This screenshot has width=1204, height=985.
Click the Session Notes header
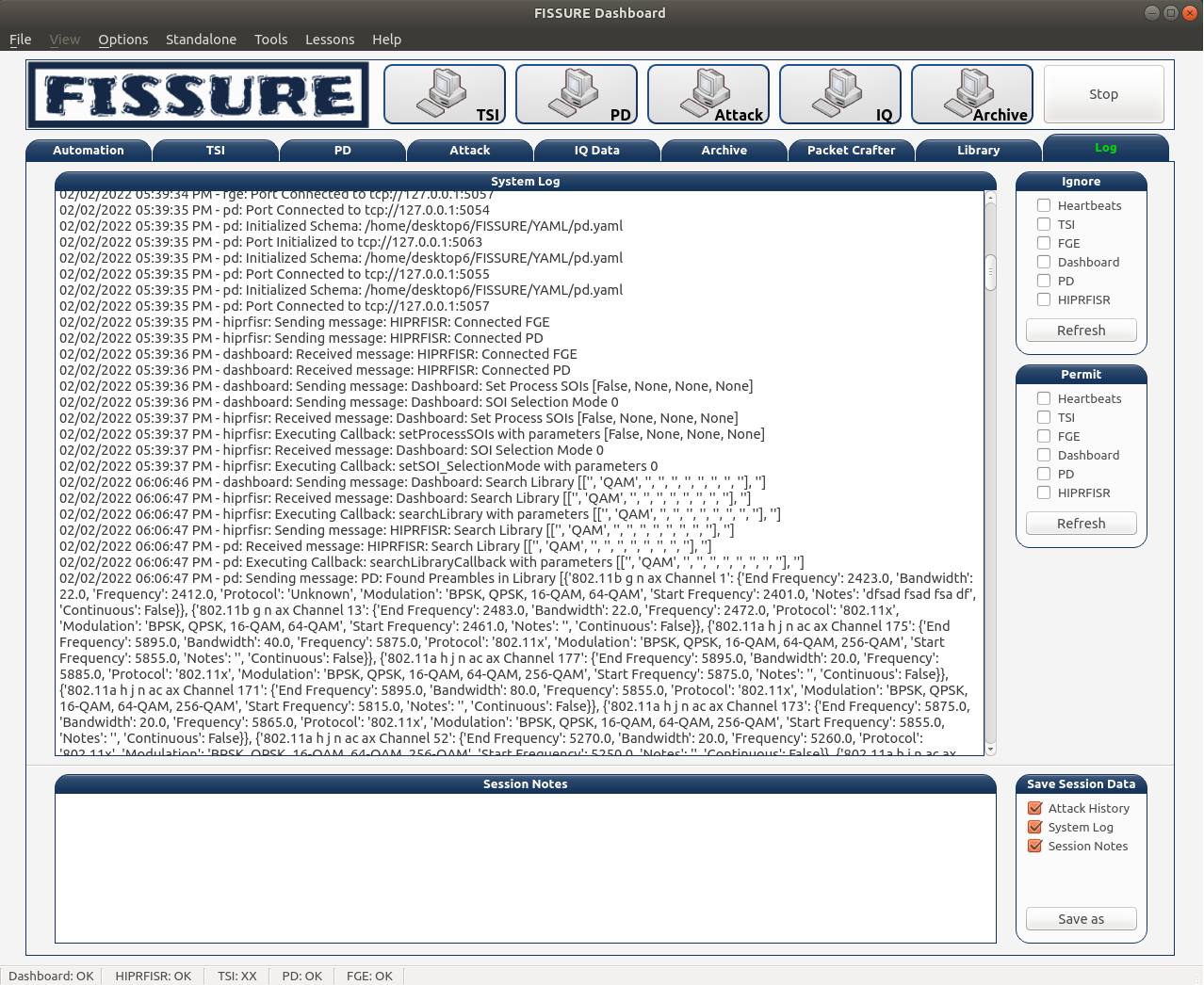click(x=526, y=784)
